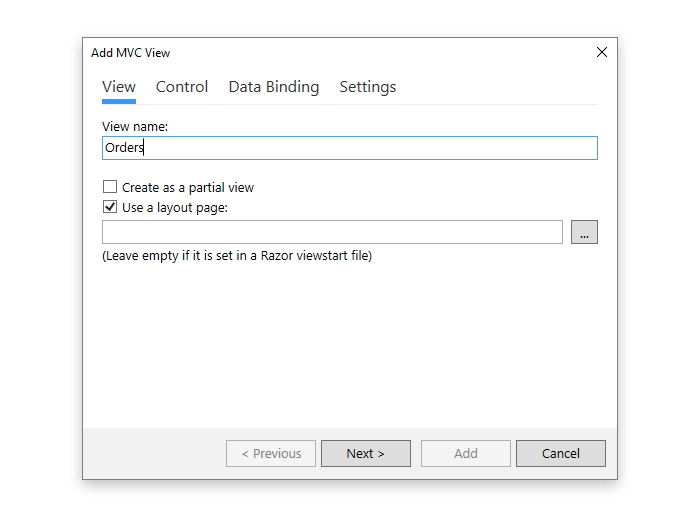Click the Razor viewstart hint text
Image resolution: width=700 pixels, height=517 pixels.
tap(237, 256)
